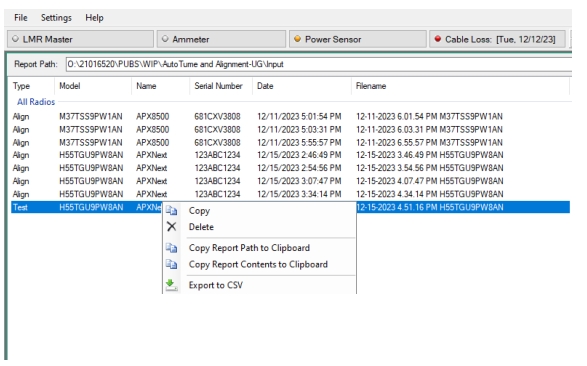Click filename 12-15-2023 4.34.14 PM H55TGU9PW8AN

[430, 194]
